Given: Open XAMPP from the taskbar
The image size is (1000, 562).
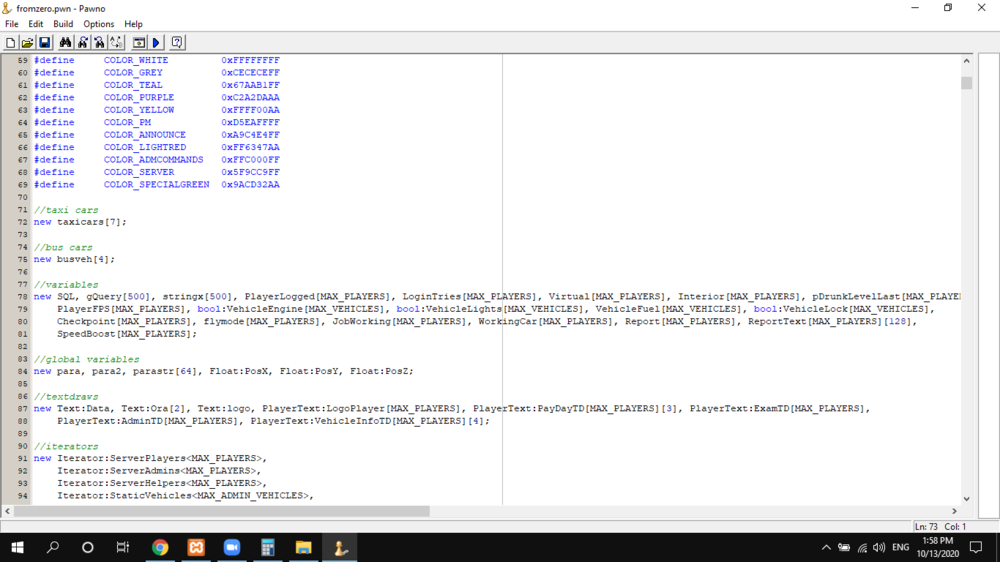Looking at the screenshot, I should click(196, 547).
